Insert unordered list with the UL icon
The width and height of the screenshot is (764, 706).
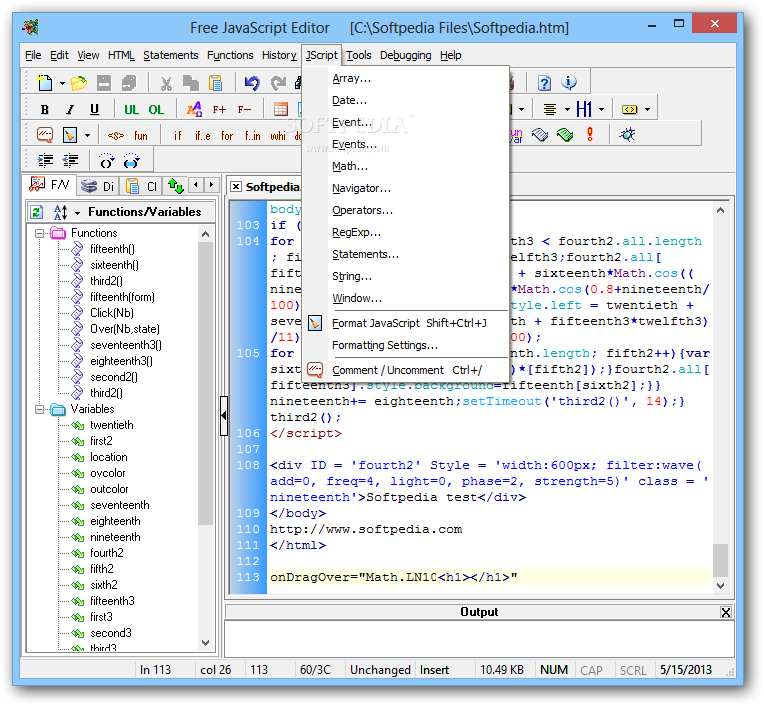click(132, 110)
